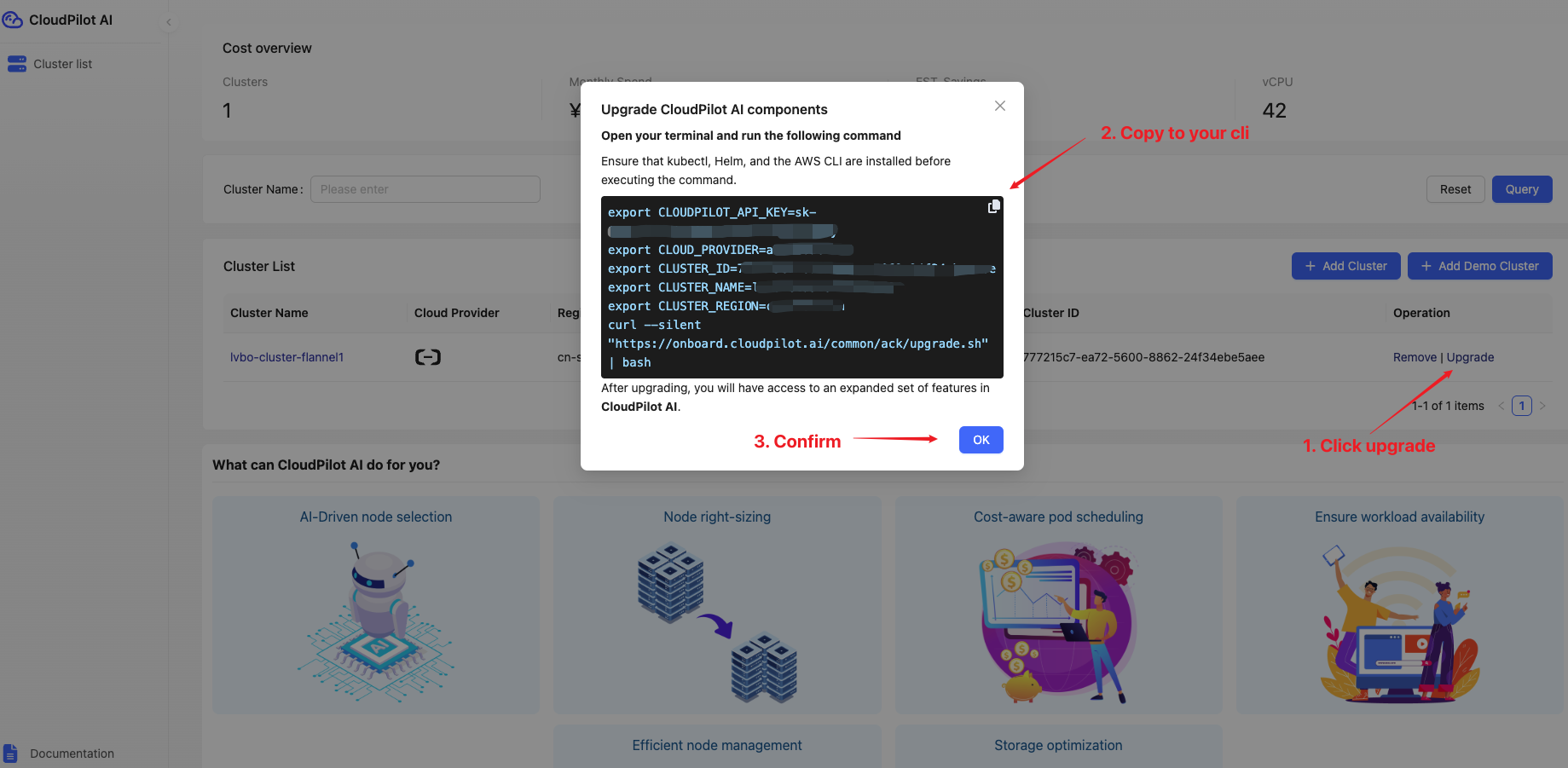This screenshot has height=768, width=1568.
Task: Click the Remove link for the cluster
Action: click(1415, 357)
